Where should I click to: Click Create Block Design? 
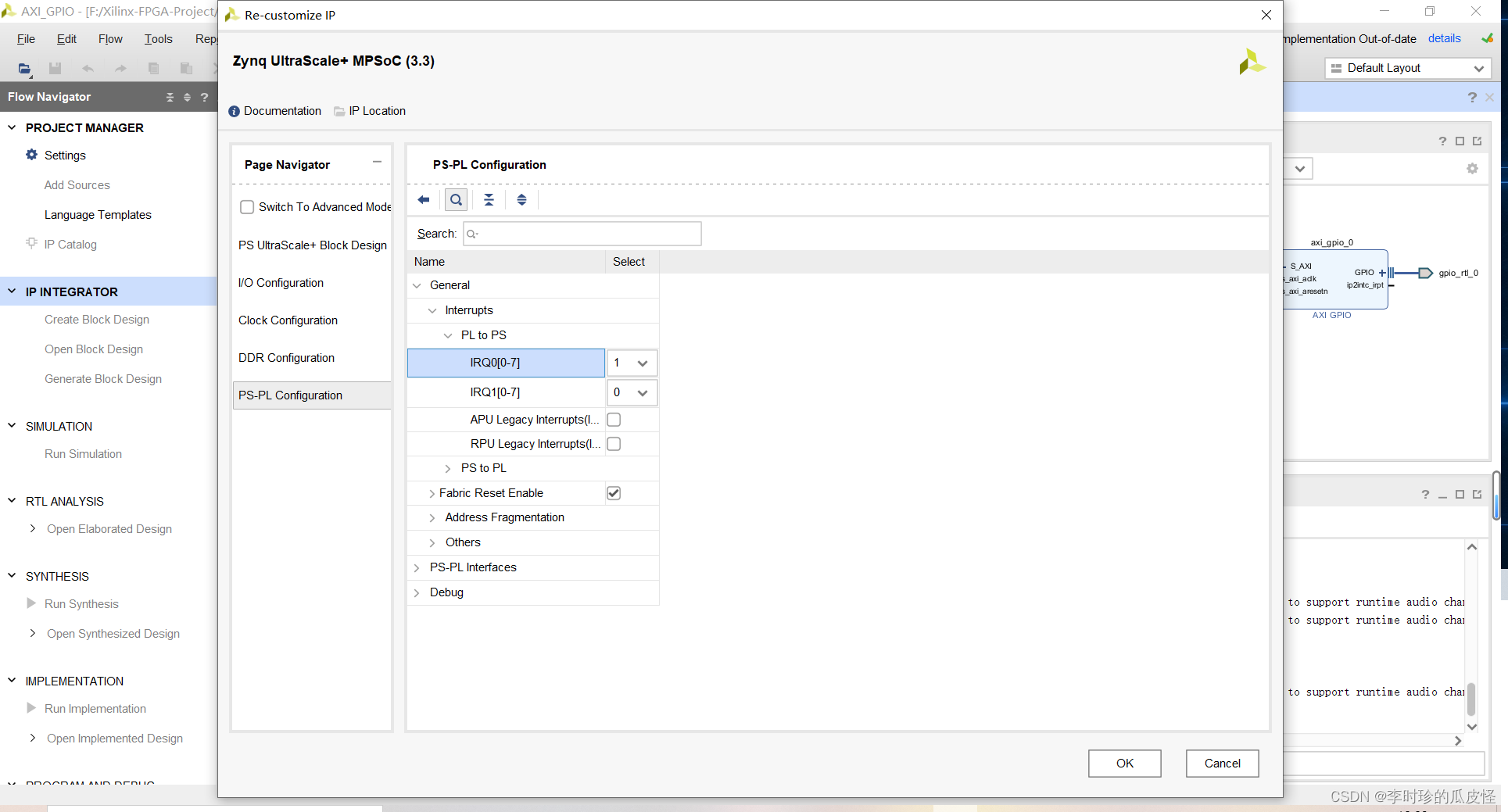97,320
